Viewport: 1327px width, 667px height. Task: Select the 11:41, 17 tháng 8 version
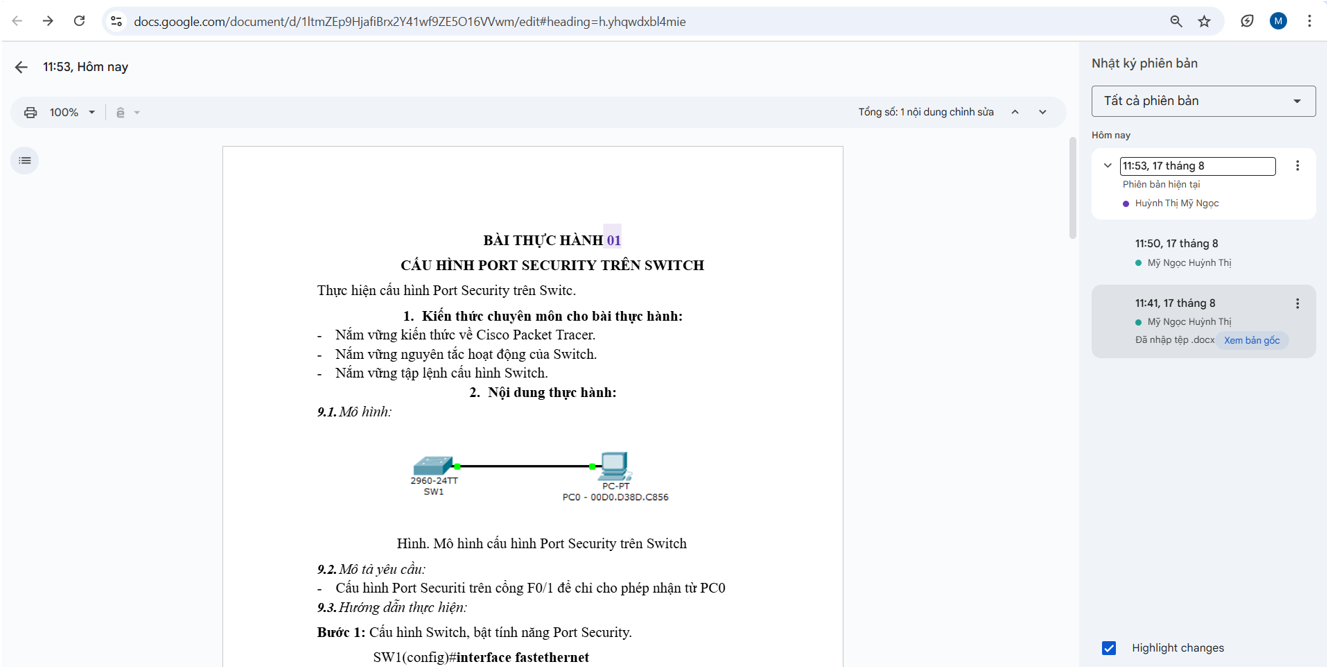(x=1176, y=303)
